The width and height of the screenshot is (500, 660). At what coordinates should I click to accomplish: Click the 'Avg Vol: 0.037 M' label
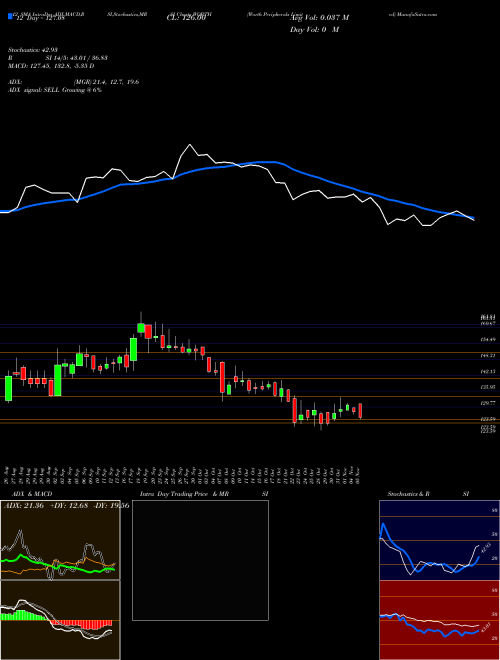pyautogui.click(x=319, y=18)
